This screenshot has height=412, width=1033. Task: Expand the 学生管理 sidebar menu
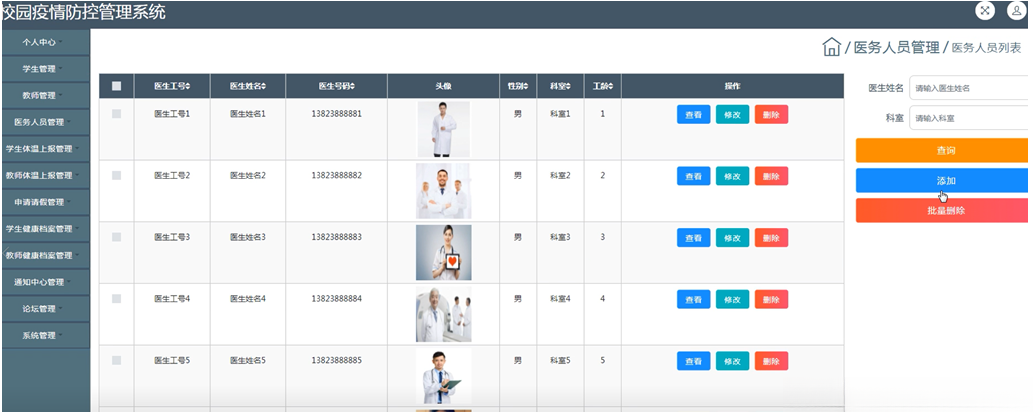click(x=45, y=69)
